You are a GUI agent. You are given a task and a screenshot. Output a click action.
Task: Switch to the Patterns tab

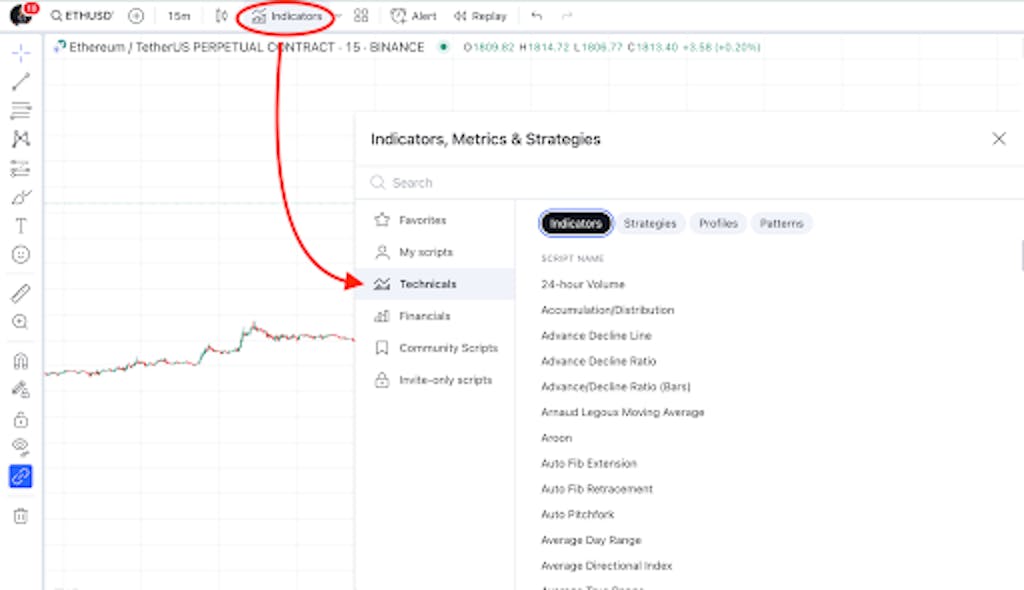pyautogui.click(x=781, y=223)
